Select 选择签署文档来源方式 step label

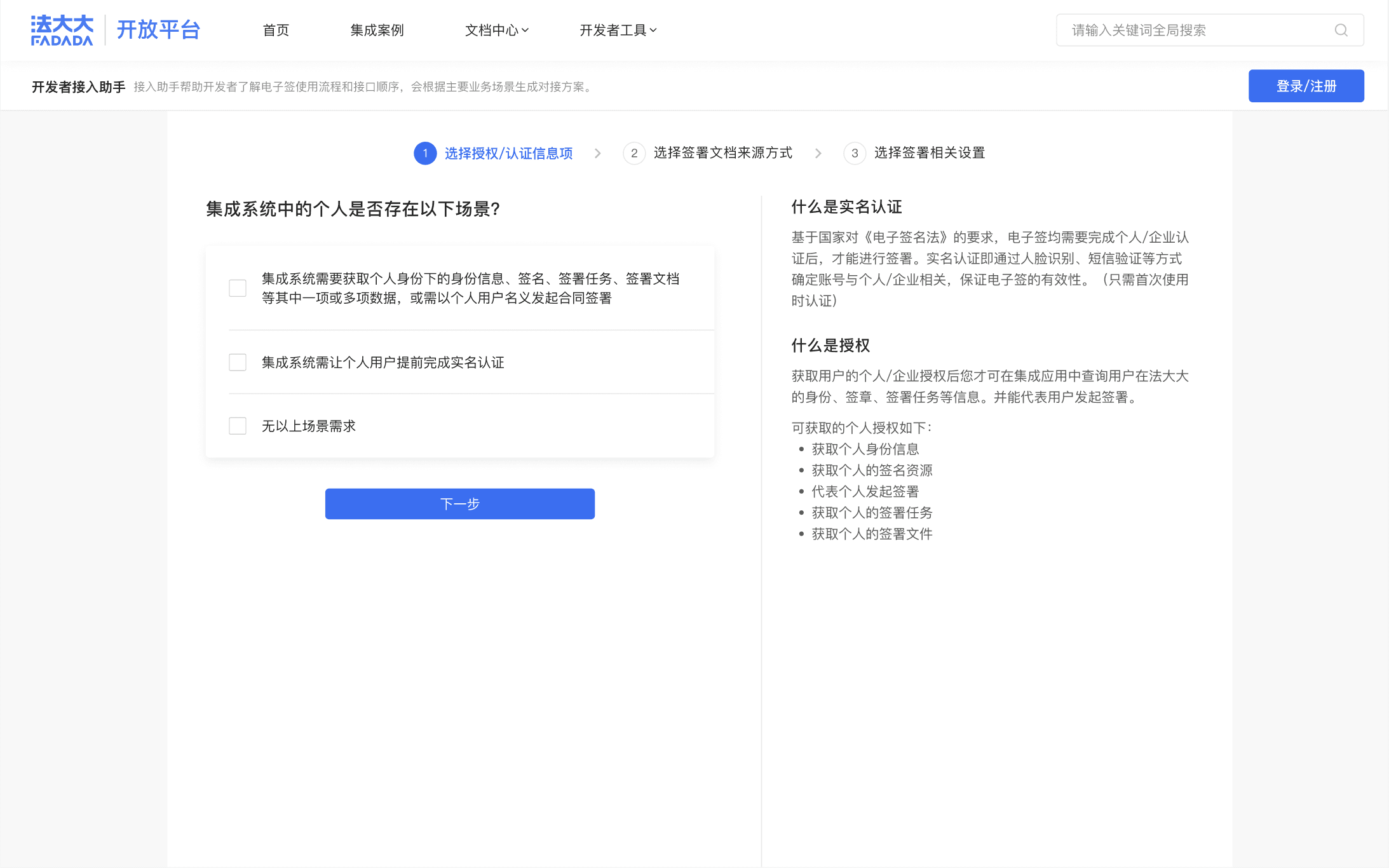coord(722,153)
